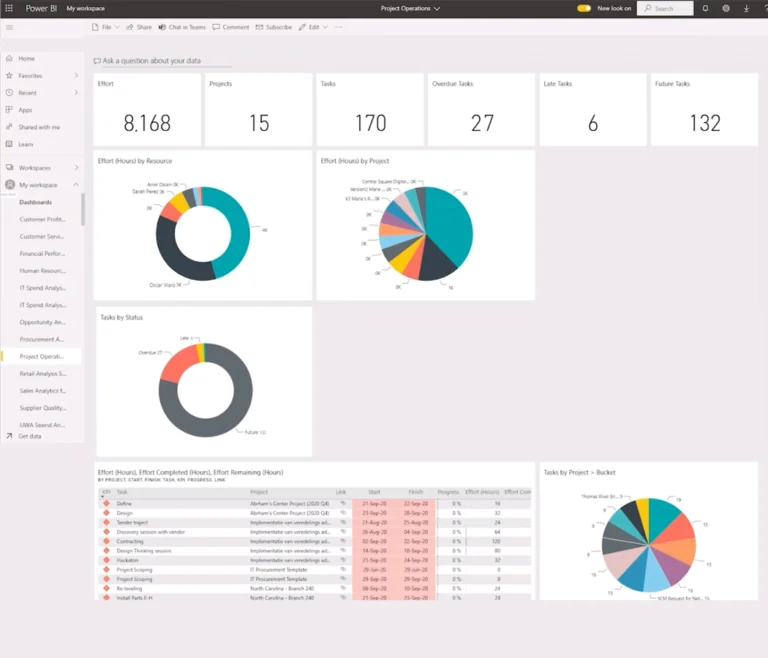This screenshot has width=768, height=658.
Task: Click the Dashboards heading in sidebar
Action: (x=35, y=202)
